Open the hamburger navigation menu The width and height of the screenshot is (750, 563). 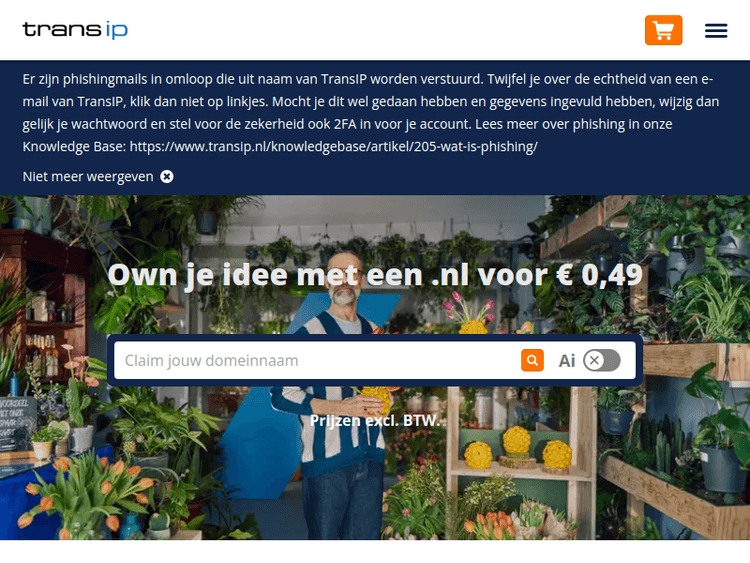716,31
